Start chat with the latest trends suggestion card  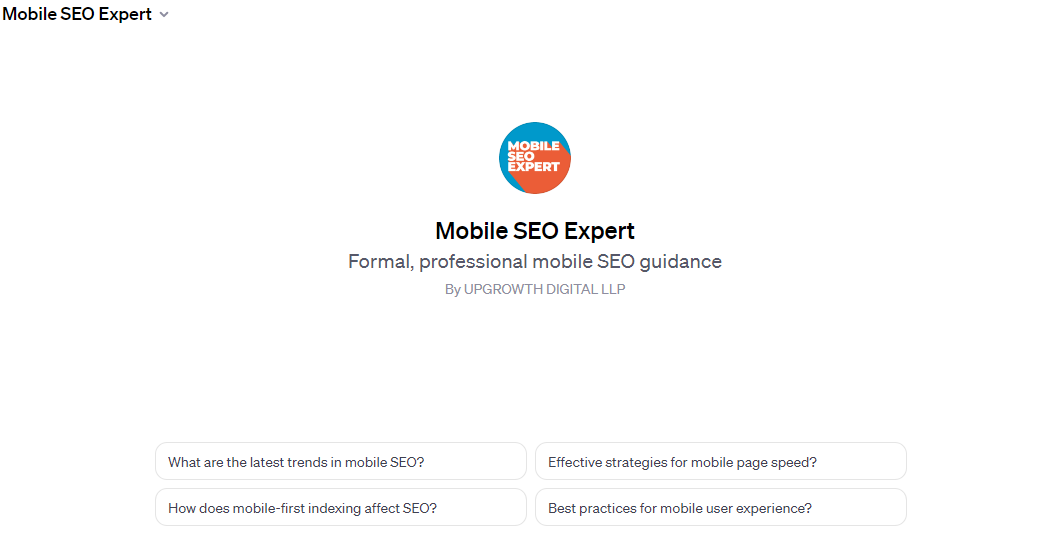click(341, 461)
